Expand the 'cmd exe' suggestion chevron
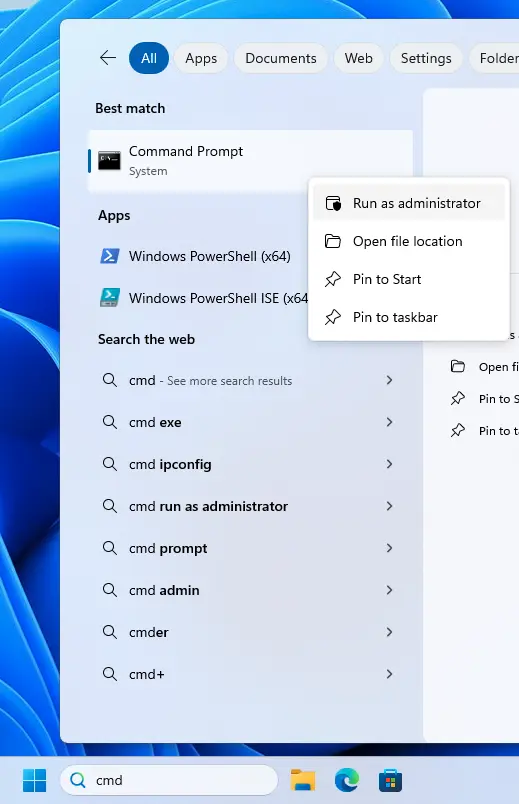The width and height of the screenshot is (519, 804). click(x=389, y=423)
